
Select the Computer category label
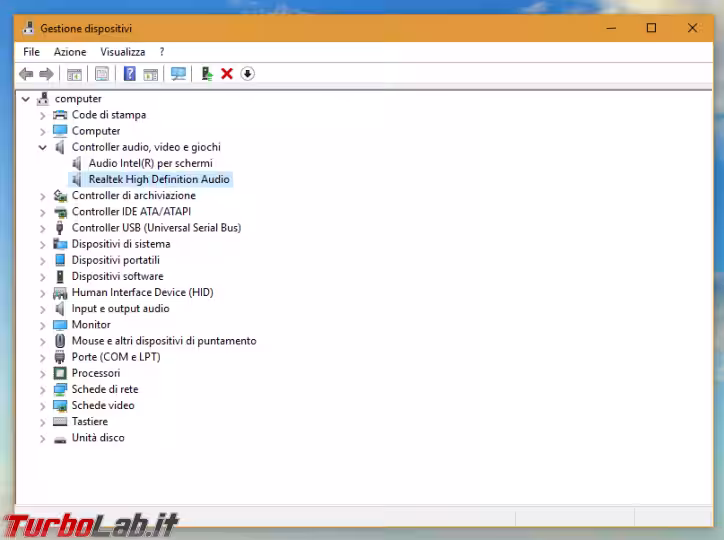[x=96, y=131]
